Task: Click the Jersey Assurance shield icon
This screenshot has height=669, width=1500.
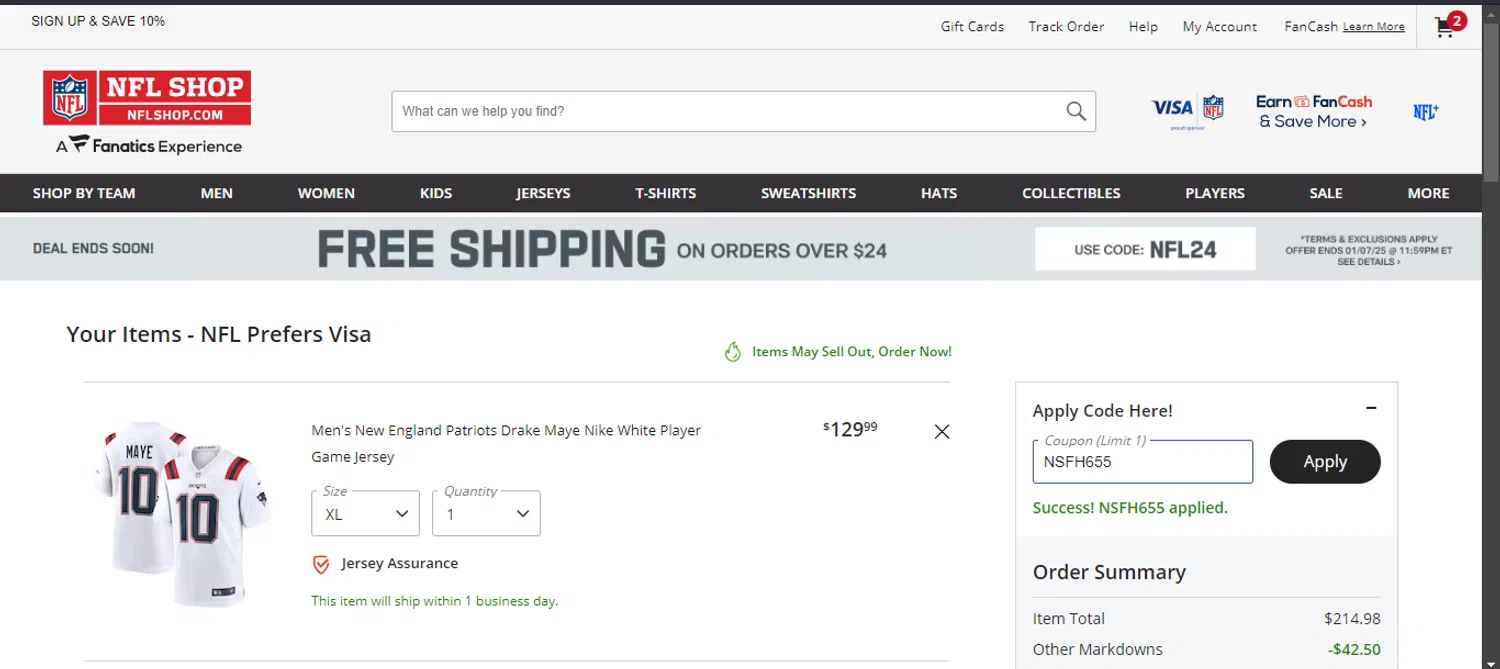Action: click(321, 565)
